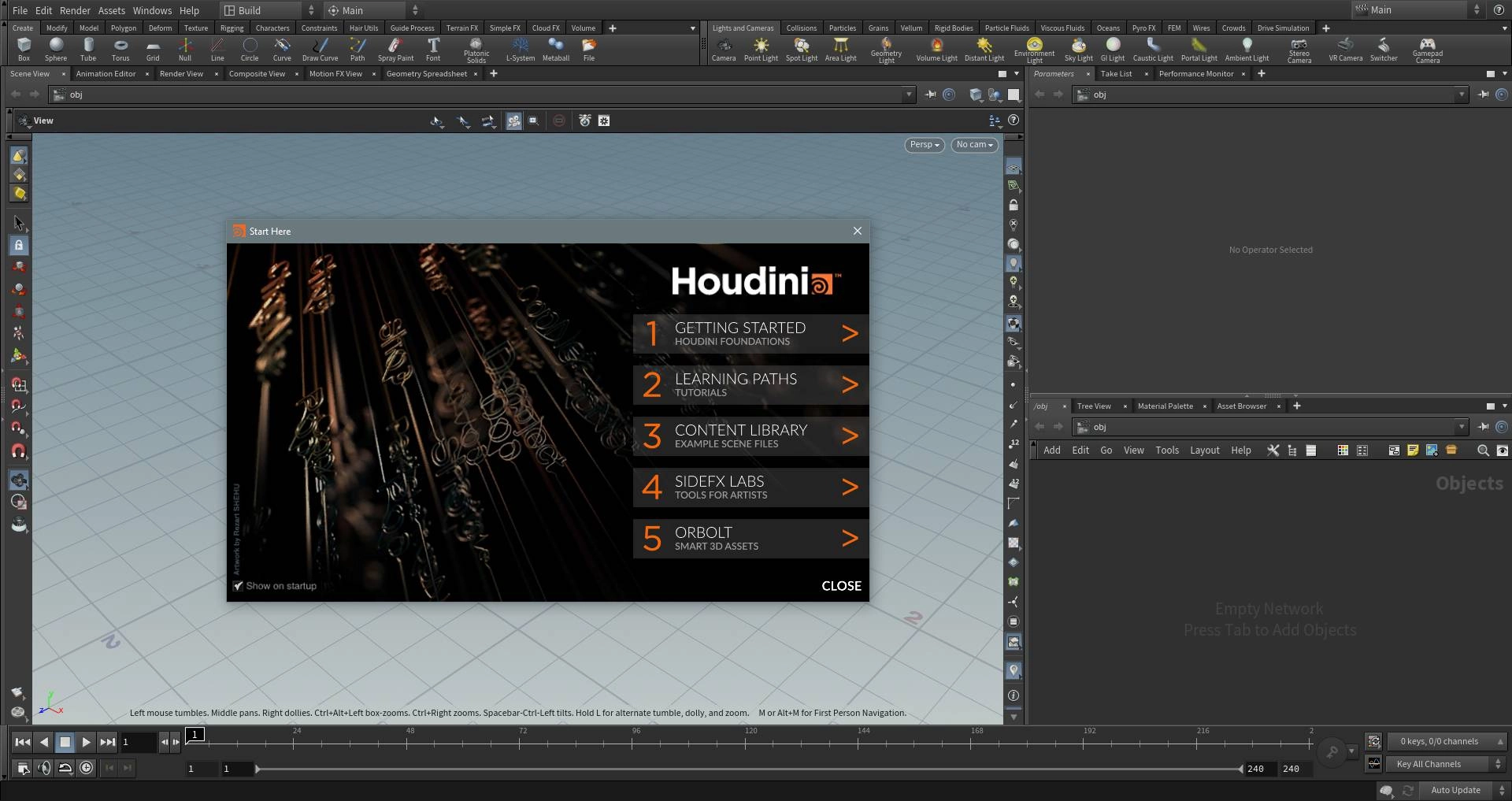This screenshot has height=801, width=1512.
Task: Add an Environment Light
Action: (x=1034, y=50)
